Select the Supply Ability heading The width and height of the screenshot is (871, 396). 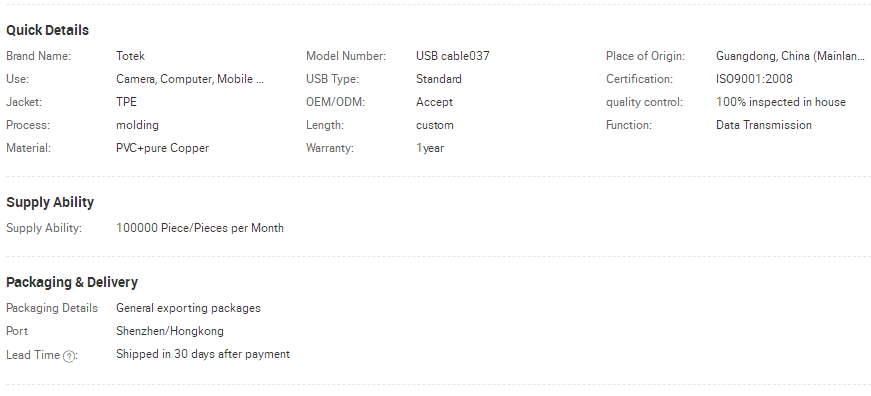[50, 202]
